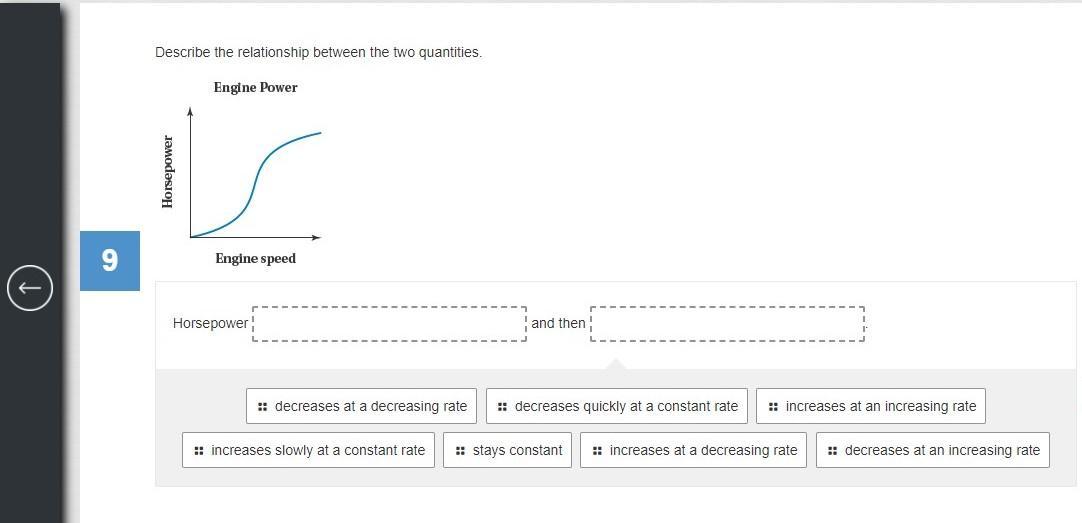Click drag handle on 'increases at an increasing rate'

(773, 407)
